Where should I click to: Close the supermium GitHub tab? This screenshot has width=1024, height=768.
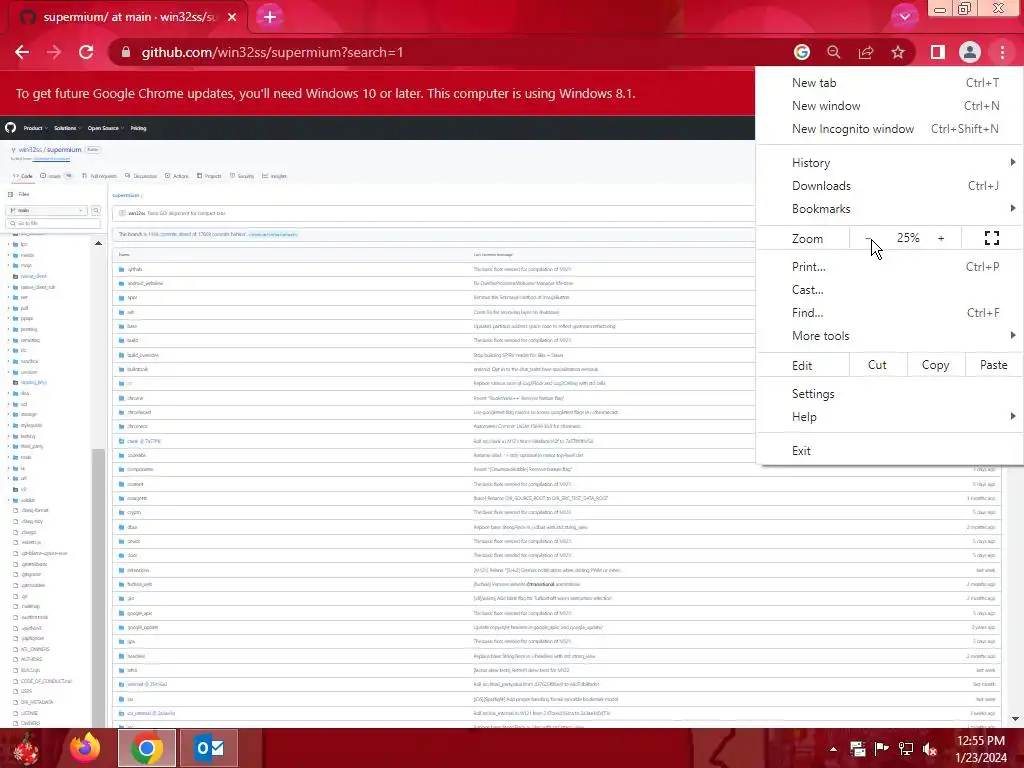(x=232, y=17)
